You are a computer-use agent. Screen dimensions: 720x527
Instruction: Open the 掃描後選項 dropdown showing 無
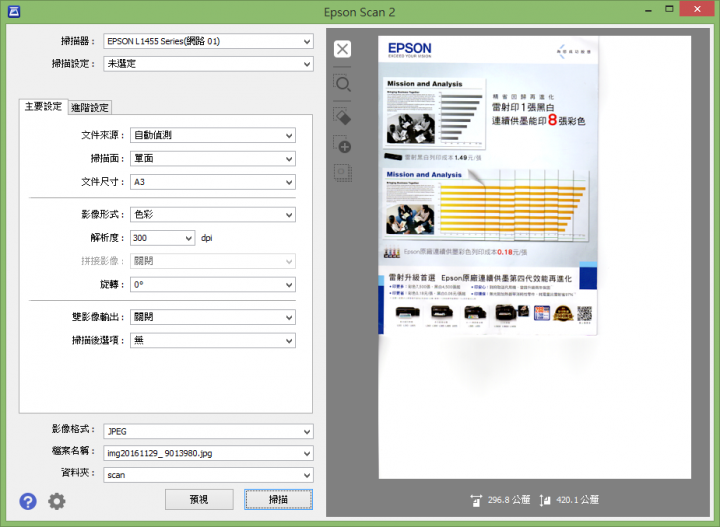click(x=213, y=341)
